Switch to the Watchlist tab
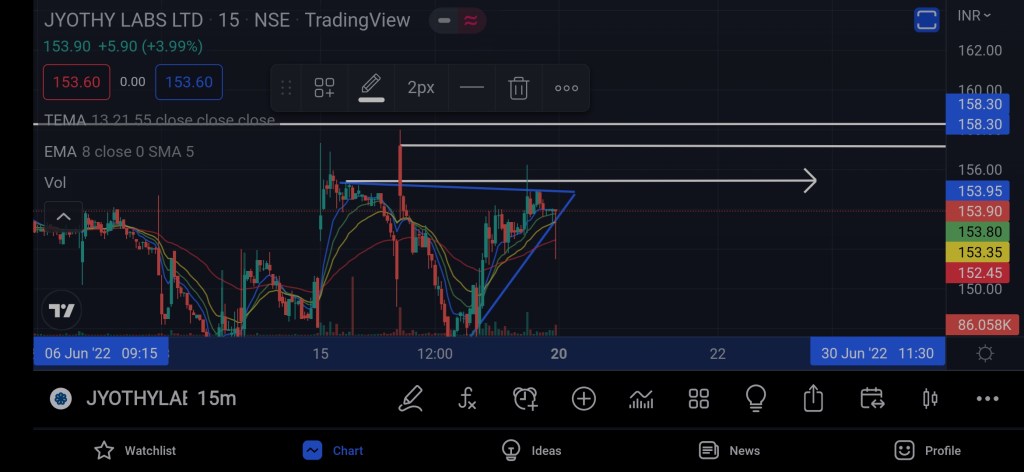This screenshot has height=472, width=1024. [135, 450]
